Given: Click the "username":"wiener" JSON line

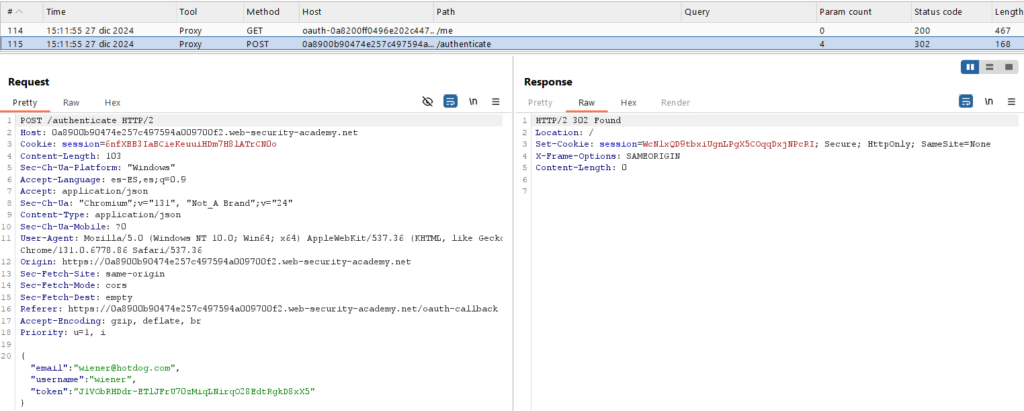Looking at the screenshot, I should point(83,380).
